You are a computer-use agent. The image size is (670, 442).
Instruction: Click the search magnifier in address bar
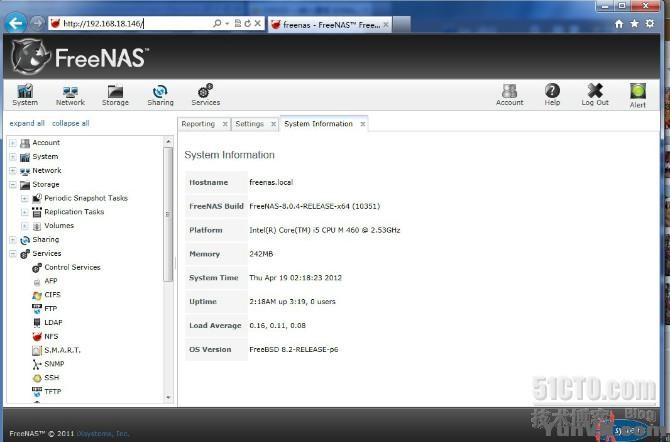(x=217, y=24)
